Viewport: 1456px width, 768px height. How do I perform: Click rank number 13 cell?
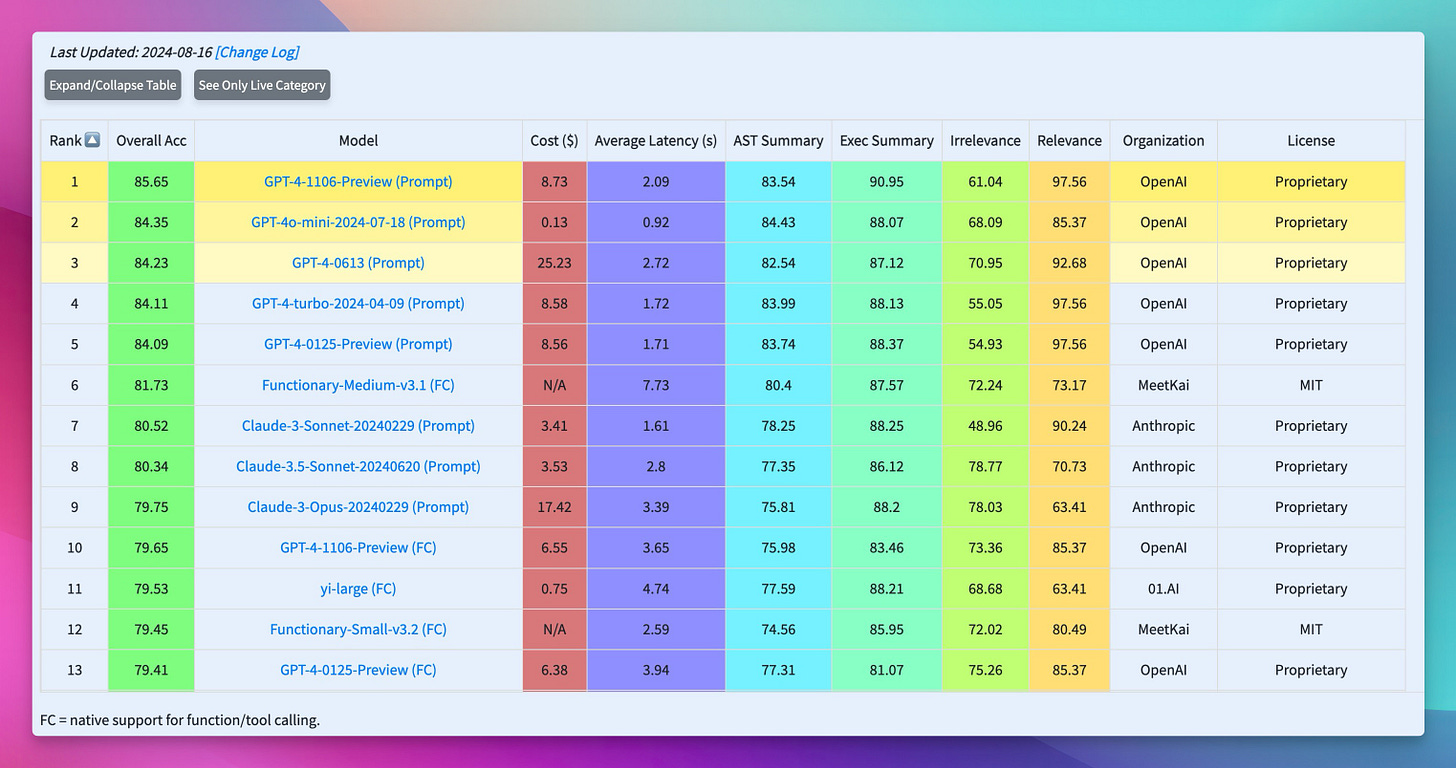tap(74, 670)
